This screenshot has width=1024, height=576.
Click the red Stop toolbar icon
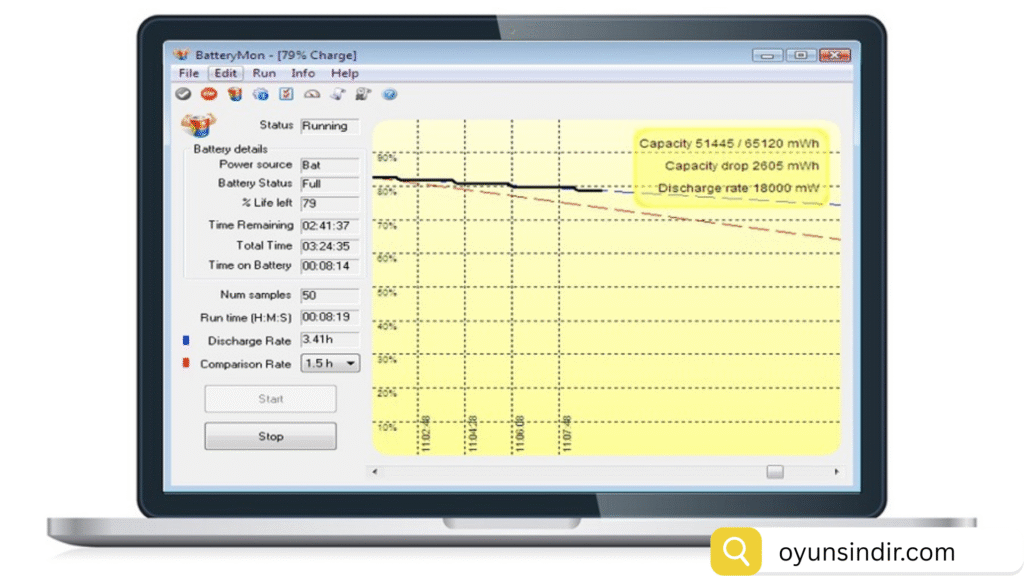pyautogui.click(x=210, y=93)
